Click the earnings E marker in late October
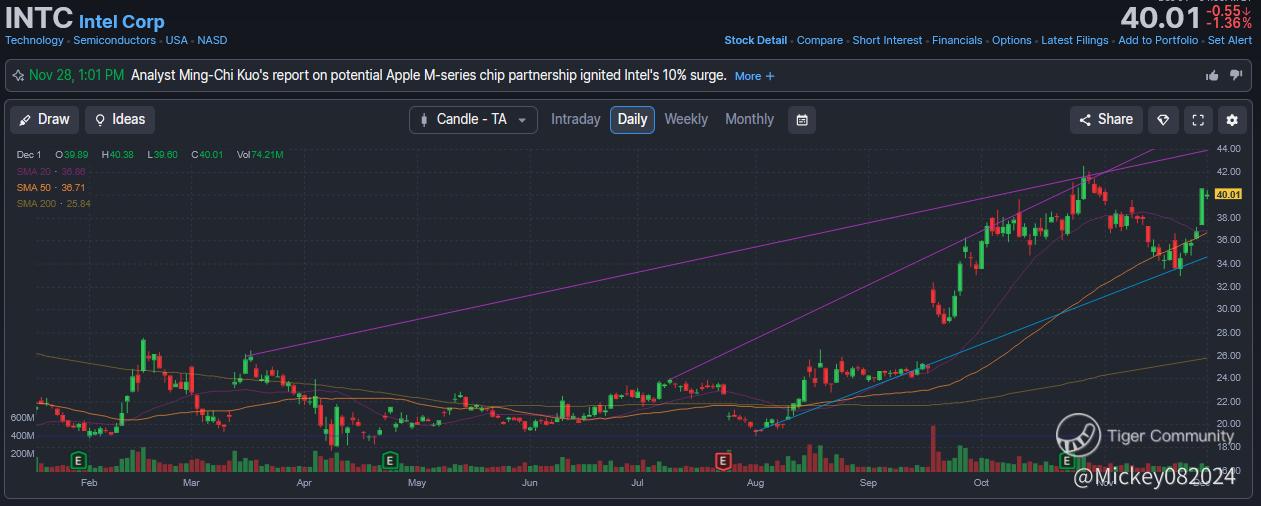 1067,460
